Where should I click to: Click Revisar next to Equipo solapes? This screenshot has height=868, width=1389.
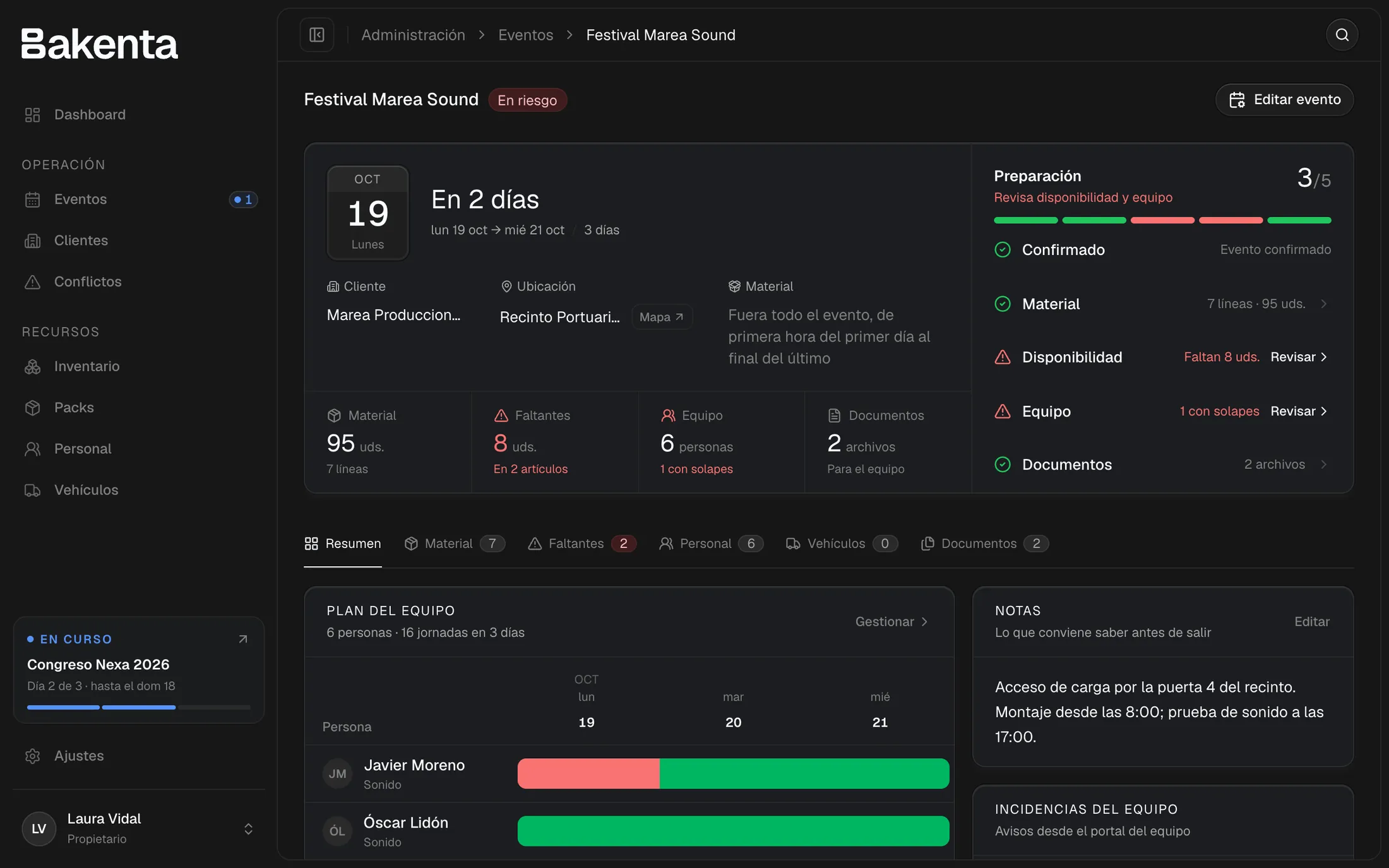click(1299, 411)
